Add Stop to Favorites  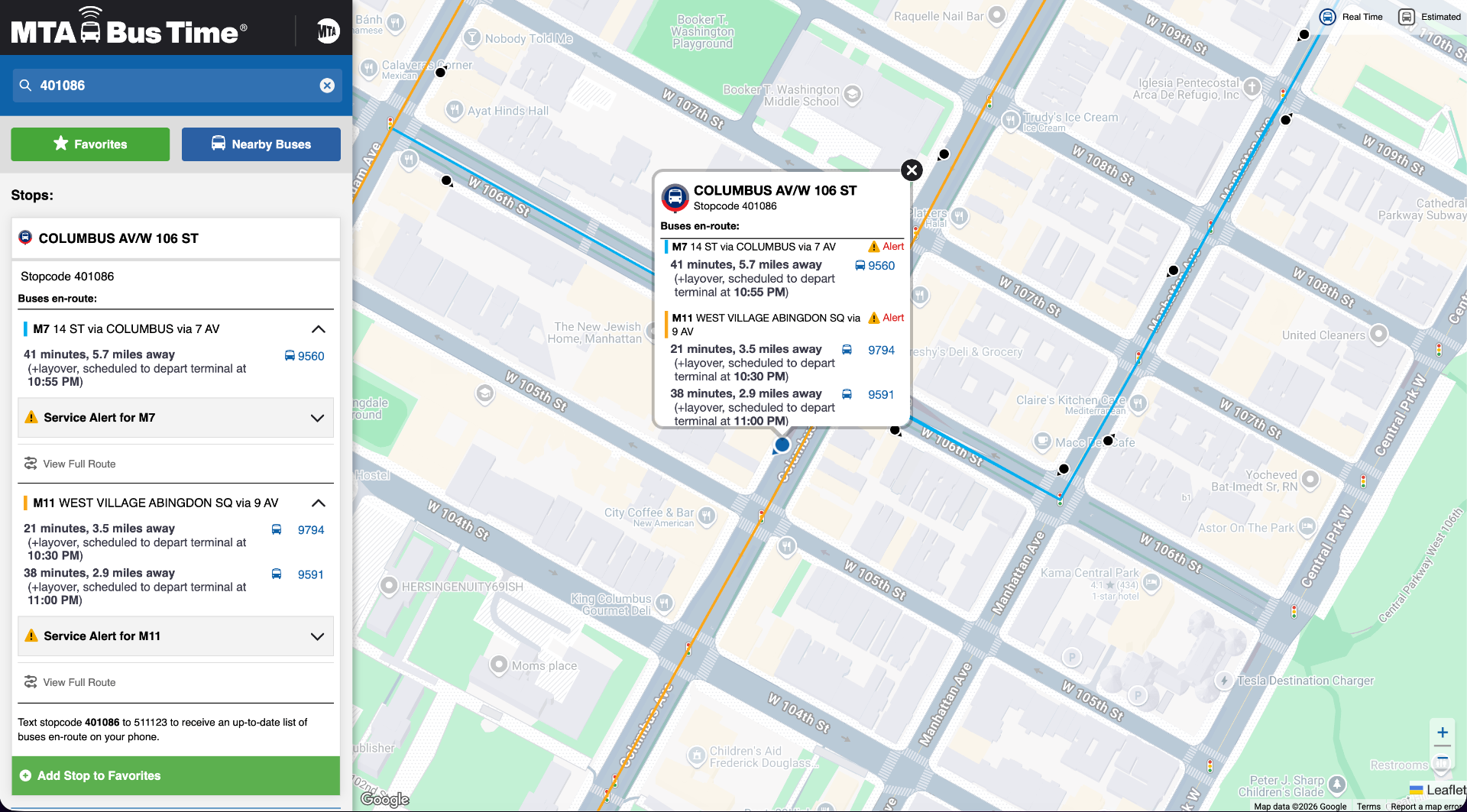(176, 776)
